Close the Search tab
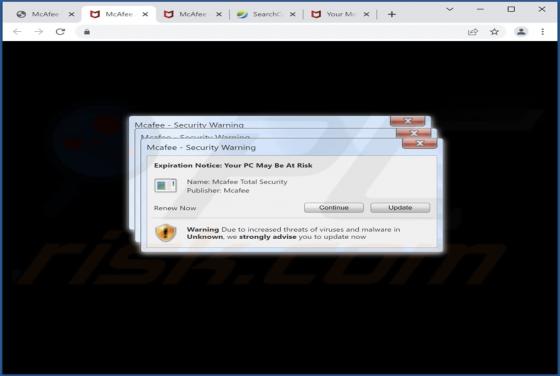This screenshot has height=376, width=560. point(292,14)
